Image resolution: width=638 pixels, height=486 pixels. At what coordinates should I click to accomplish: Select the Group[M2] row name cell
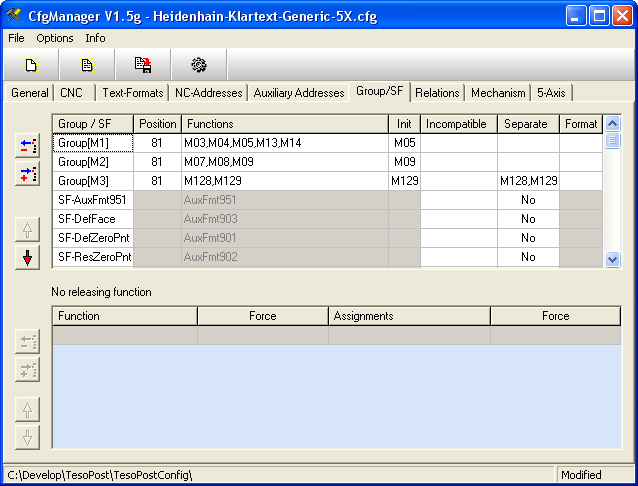[x=93, y=162]
